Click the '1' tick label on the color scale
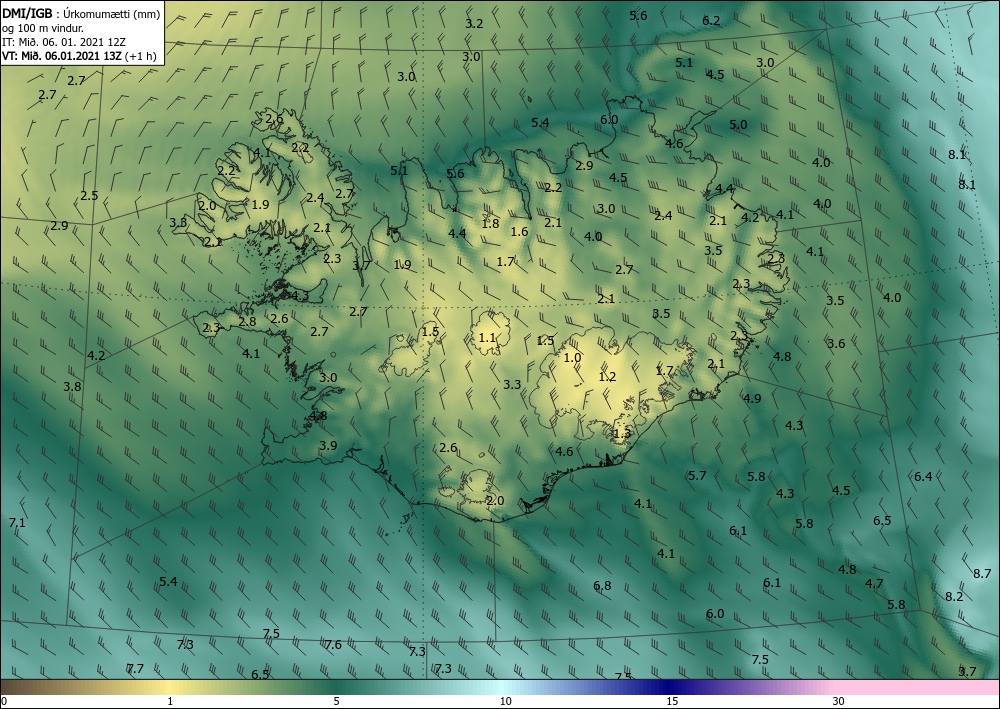1000x709 pixels. (x=170, y=701)
